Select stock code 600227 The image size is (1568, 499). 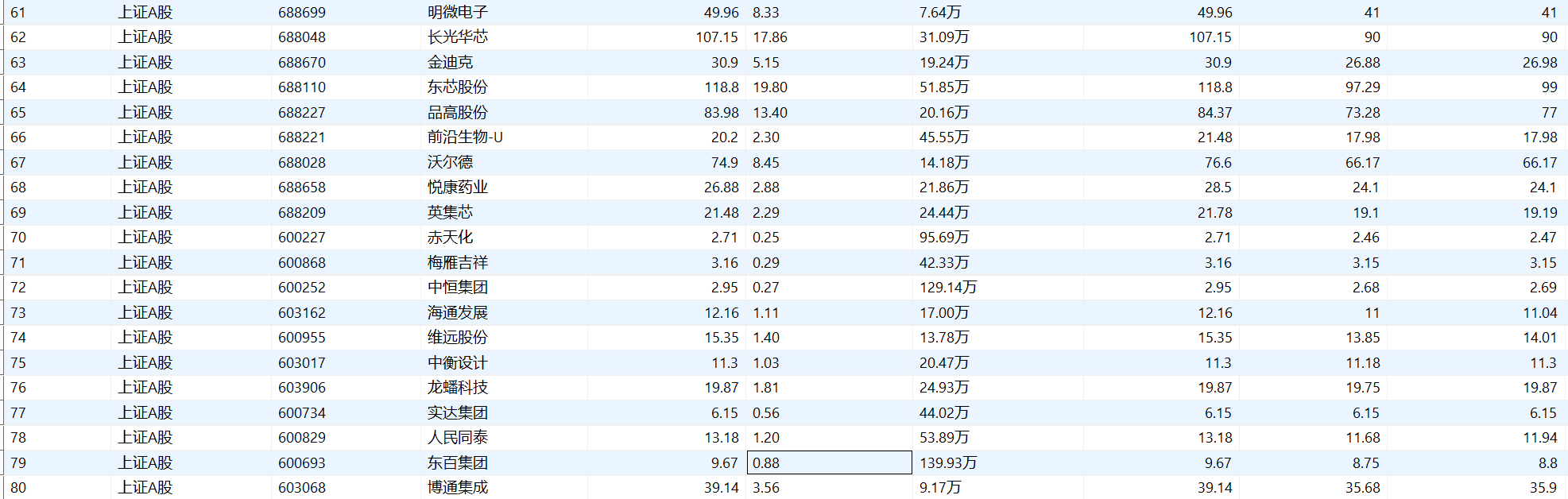(x=302, y=238)
